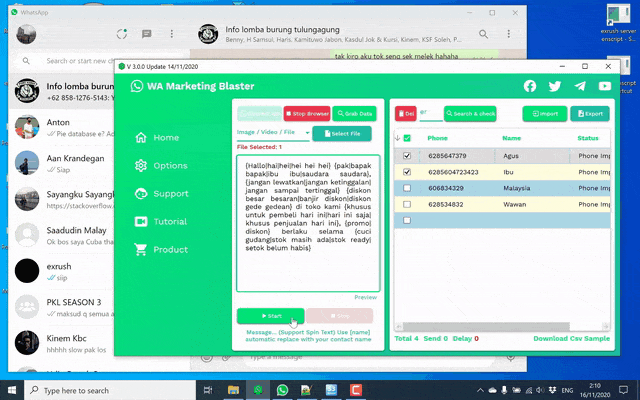Click WhatsApp icon in Windows taskbar
The height and width of the screenshot is (400, 640).
(x=282, y=390)
